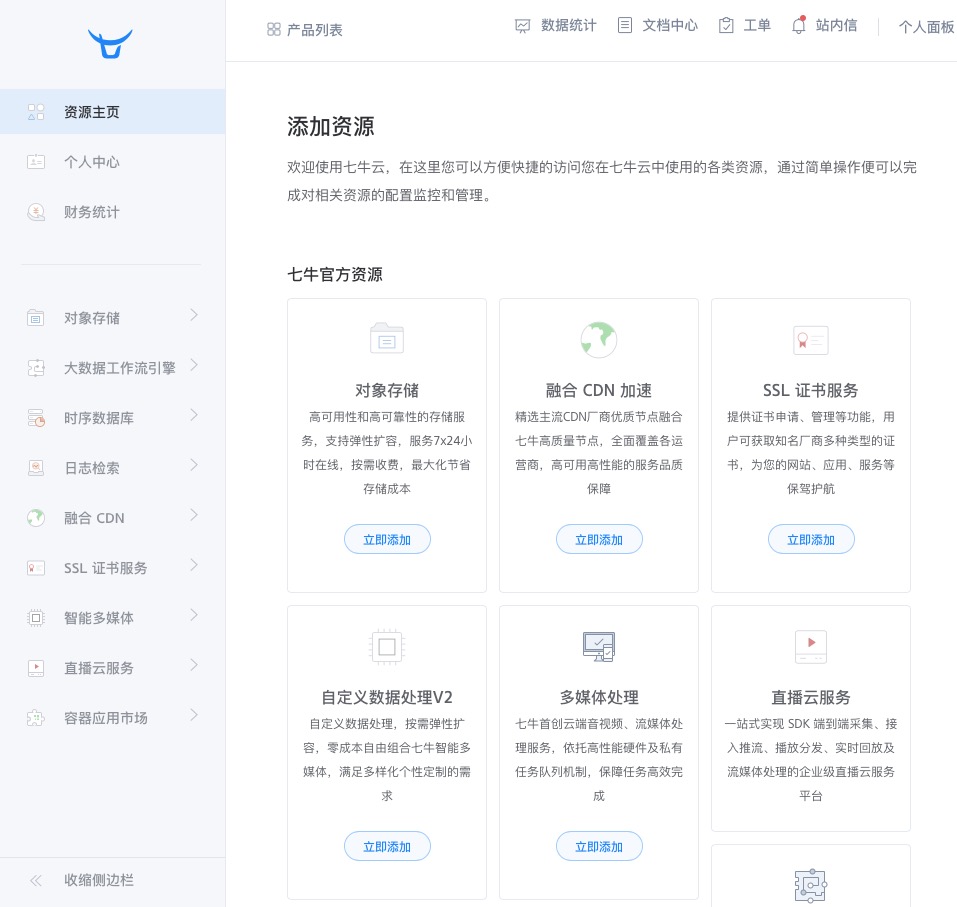The width and height of the screenshot is (957, 907).
Task: Click the 多媒体处理 card title
Action: (599, 697)
